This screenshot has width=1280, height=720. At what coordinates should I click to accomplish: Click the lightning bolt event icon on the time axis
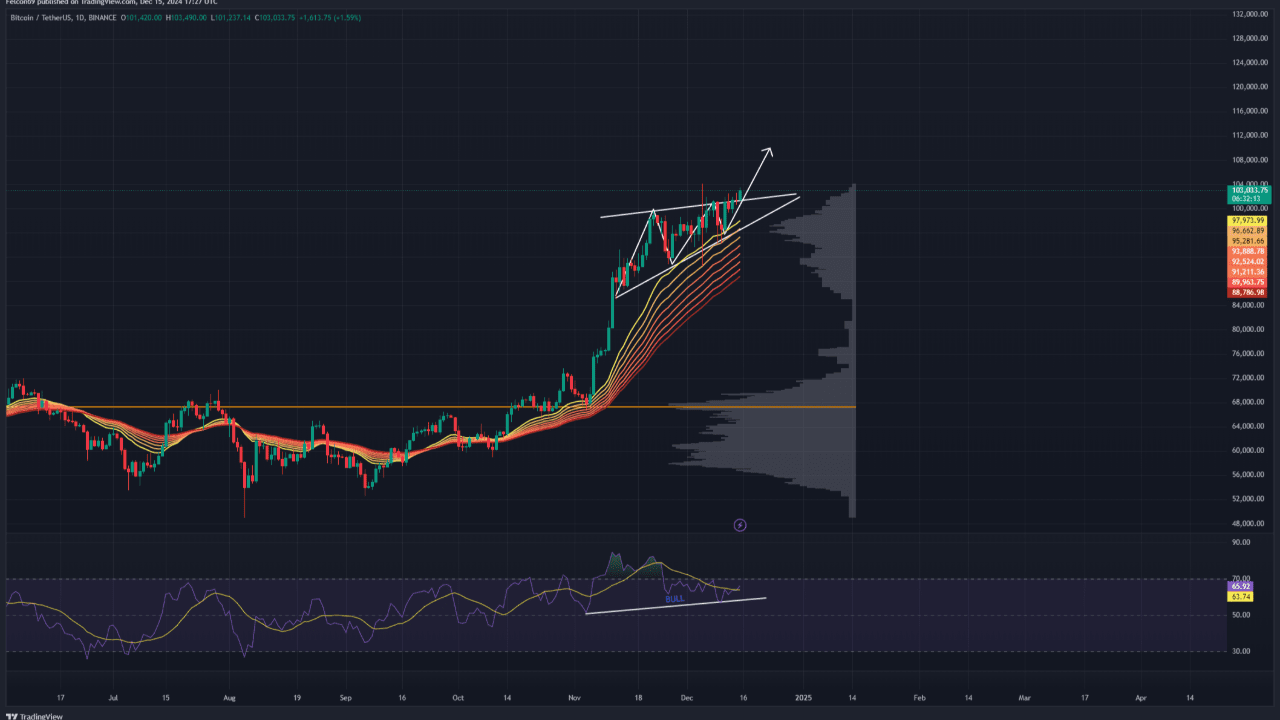(x=740, y=524)
